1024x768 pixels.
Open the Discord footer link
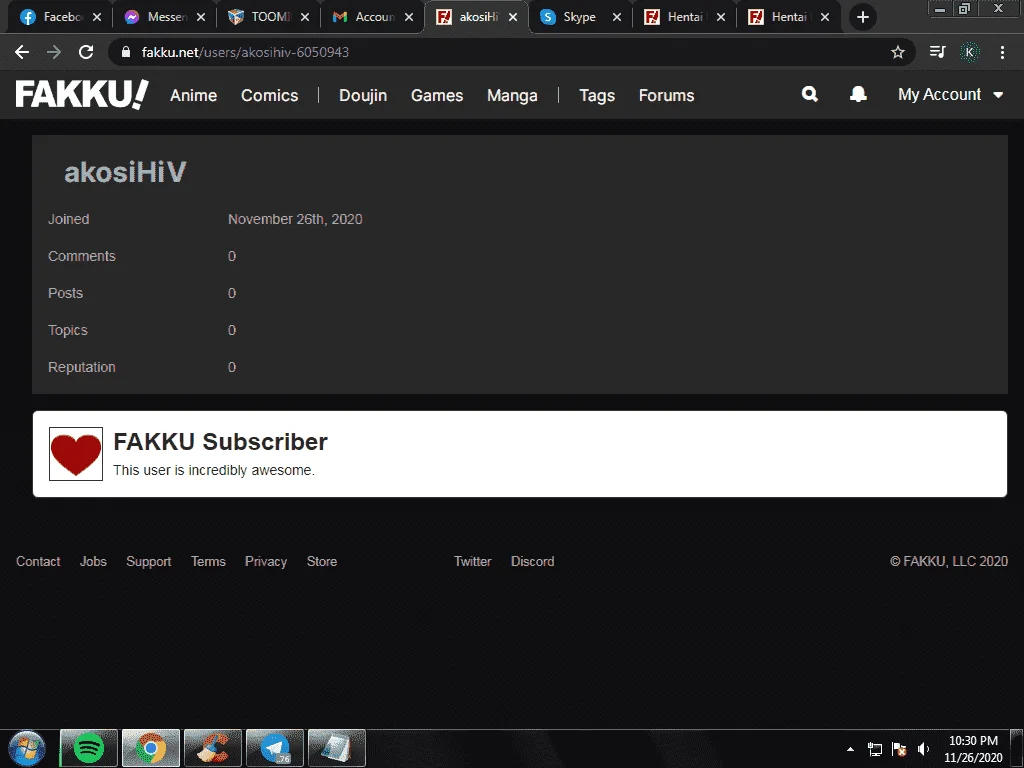tap(532, 562)
